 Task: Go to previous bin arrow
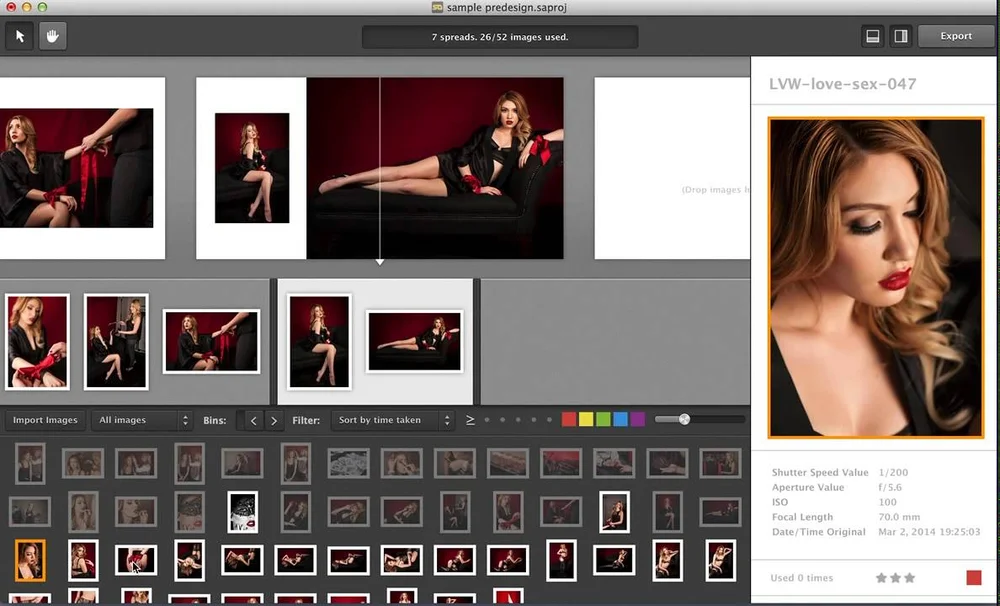(253, 421)
